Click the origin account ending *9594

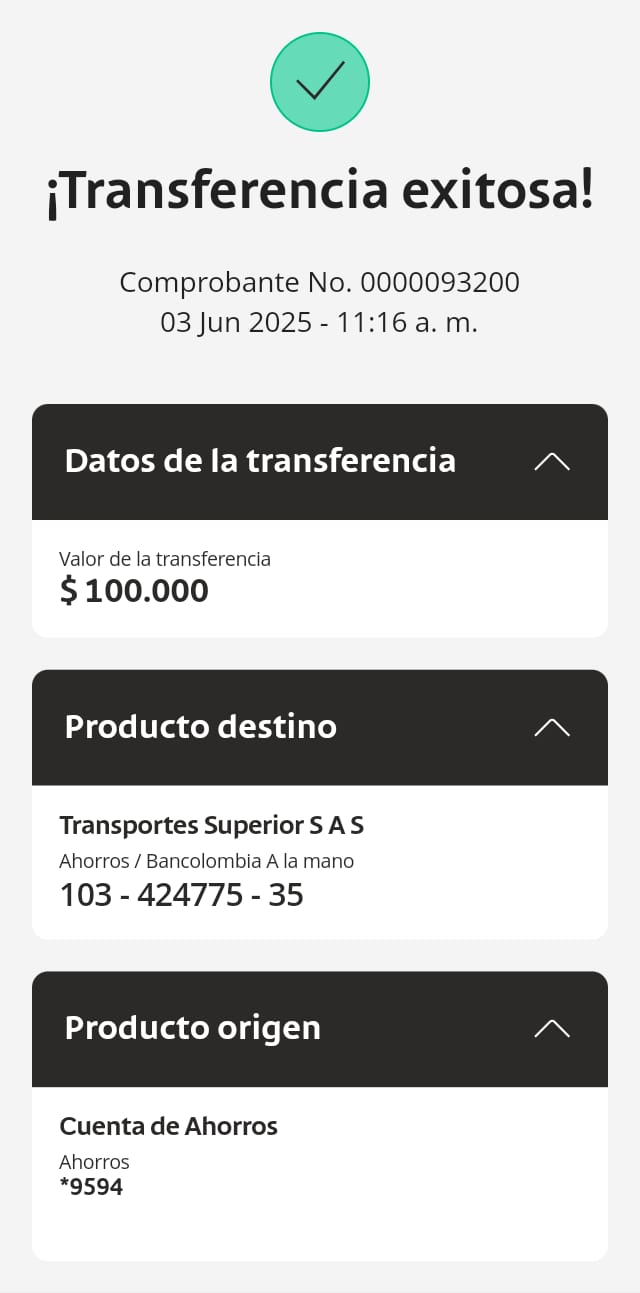[x=91, y=1187]
